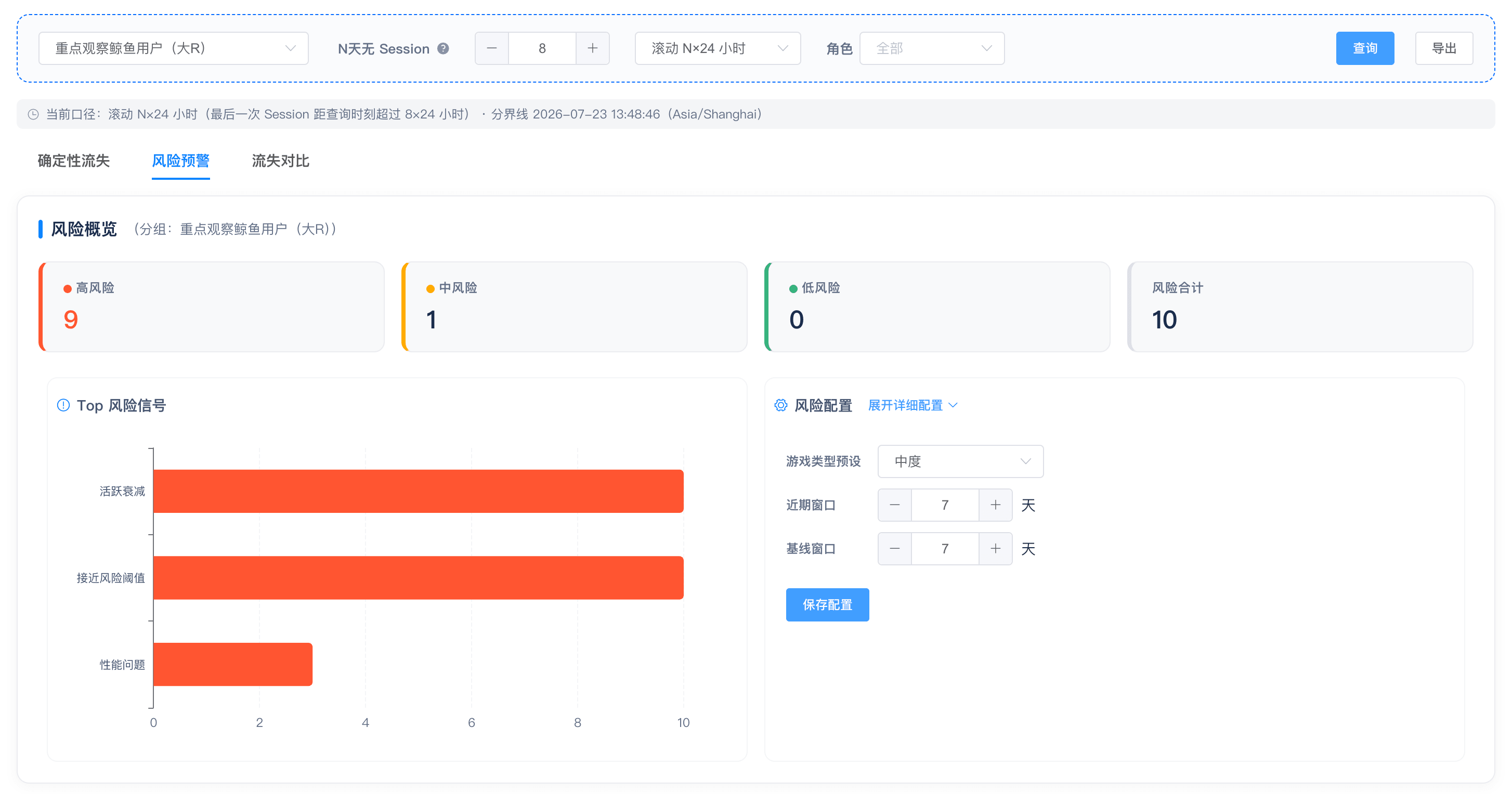Click the 活跃衰减 axis label

pyautogui.click(x=122, y=492)
